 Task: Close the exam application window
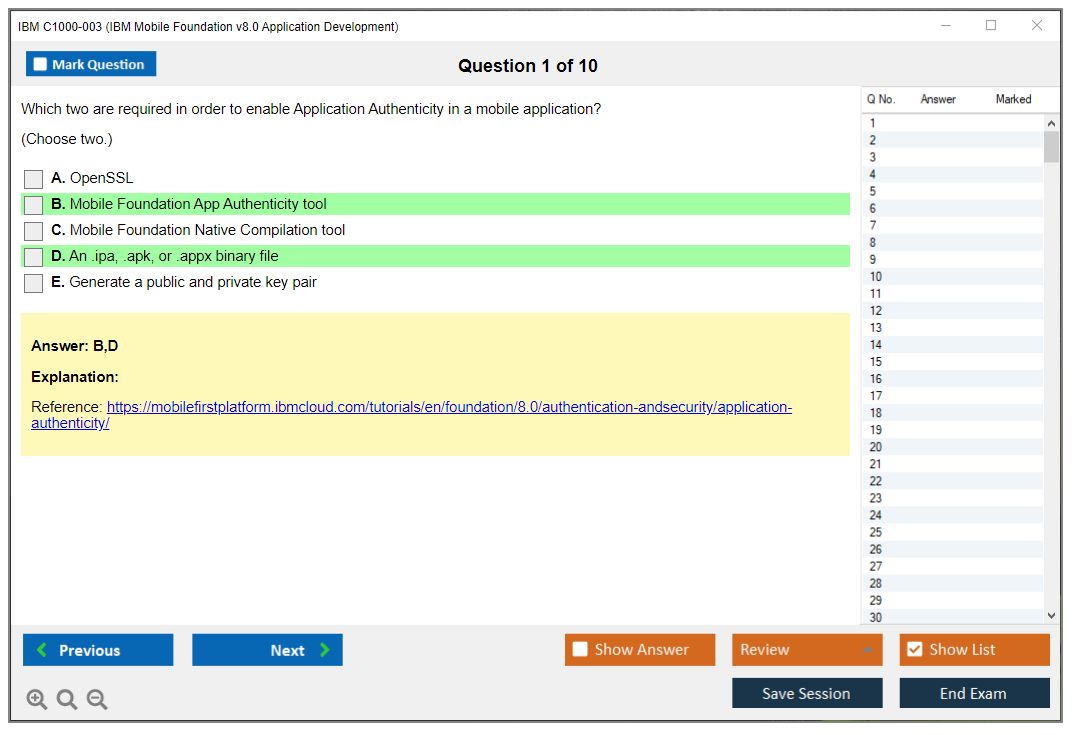pos(1037,26)
